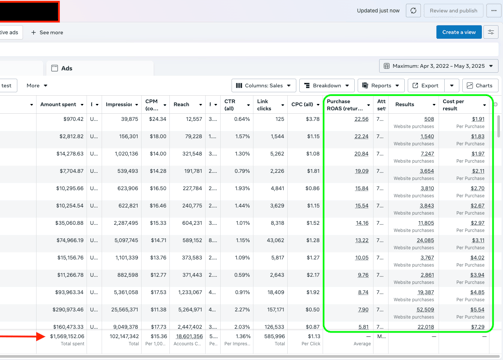Open the Columns: Sales dropdown
This screenshot has height=360, width=503.
pos(264,86)
